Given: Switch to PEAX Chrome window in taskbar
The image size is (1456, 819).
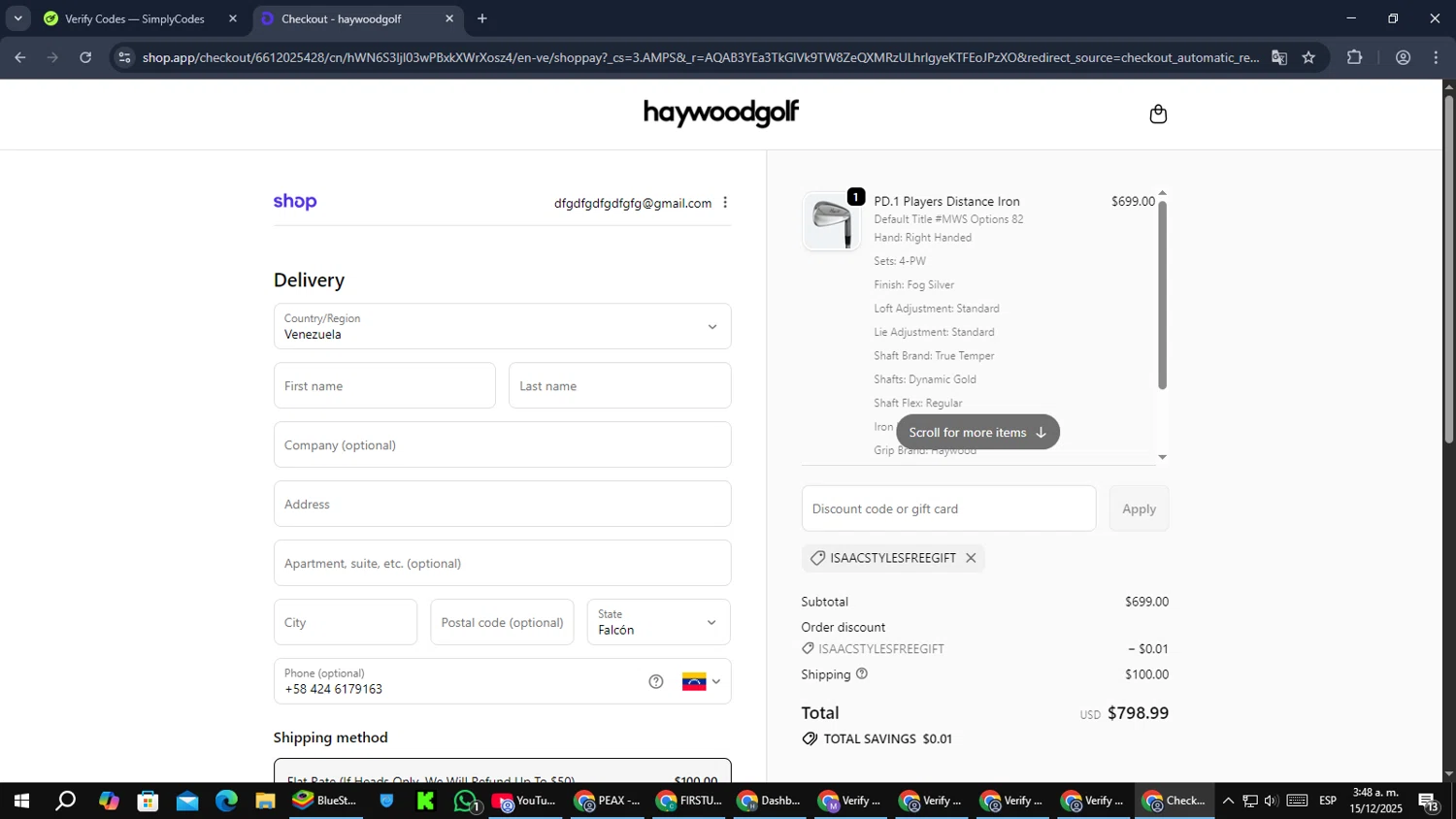Looking at the screenshot, I should tap(608, 801).
